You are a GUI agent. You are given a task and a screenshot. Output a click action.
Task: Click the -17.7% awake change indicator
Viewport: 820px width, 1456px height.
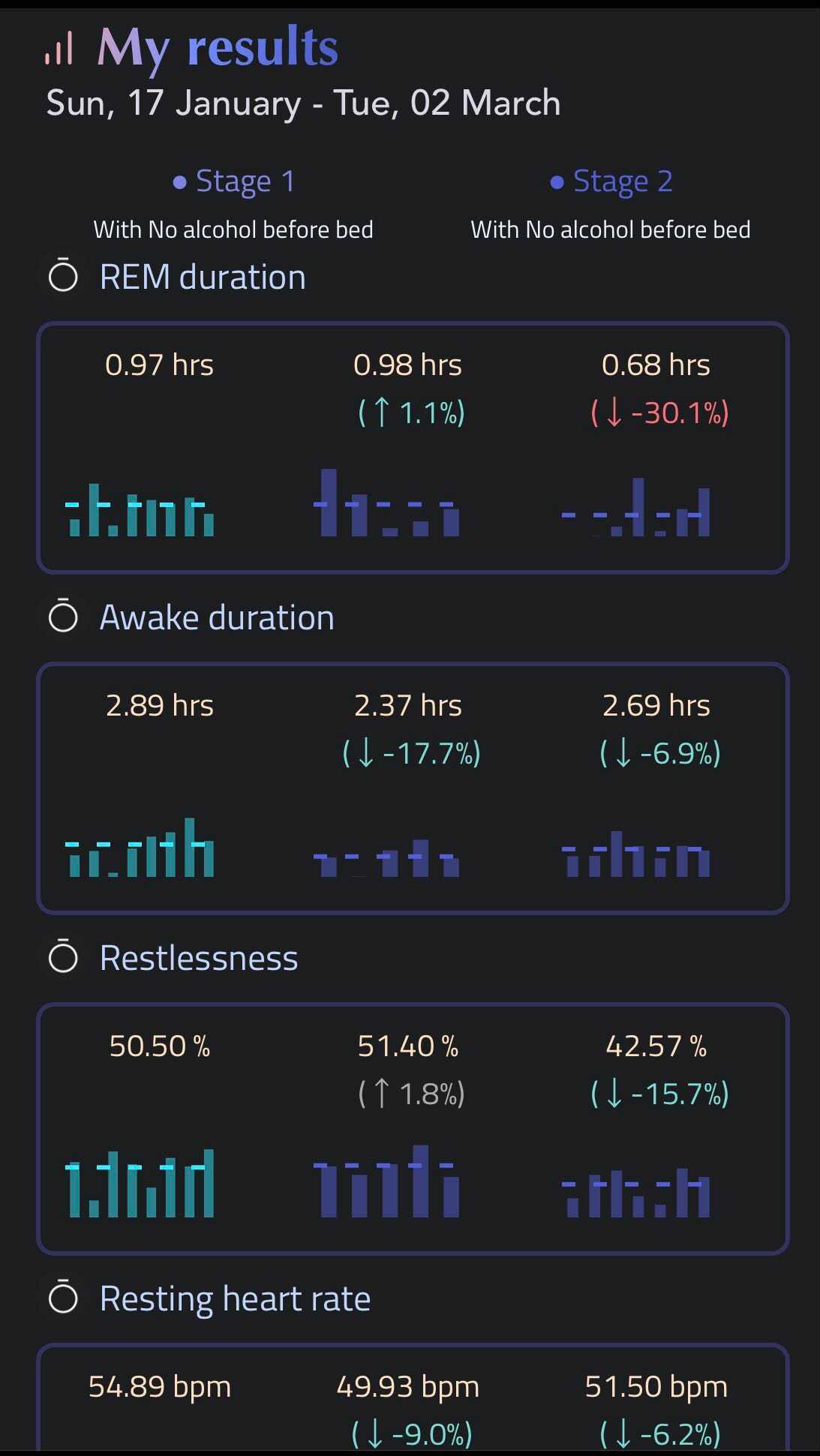411,753
